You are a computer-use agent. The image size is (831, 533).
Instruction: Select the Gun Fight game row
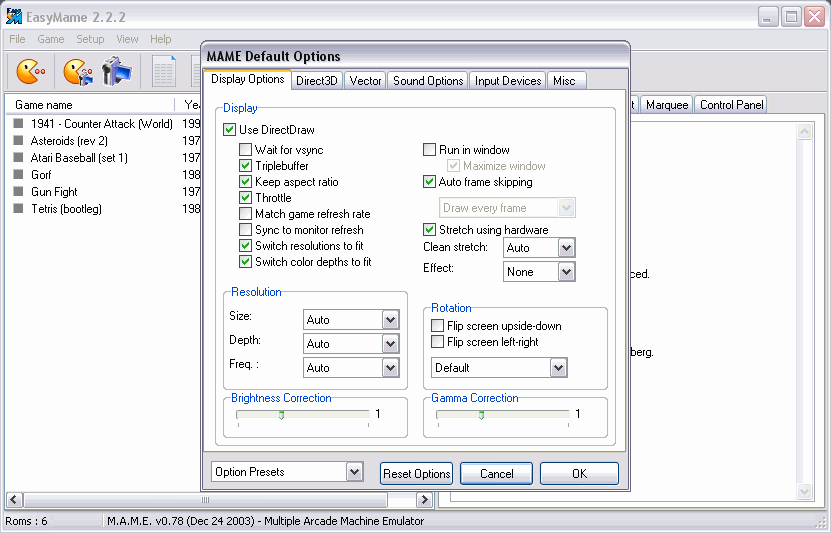(103, 191)
